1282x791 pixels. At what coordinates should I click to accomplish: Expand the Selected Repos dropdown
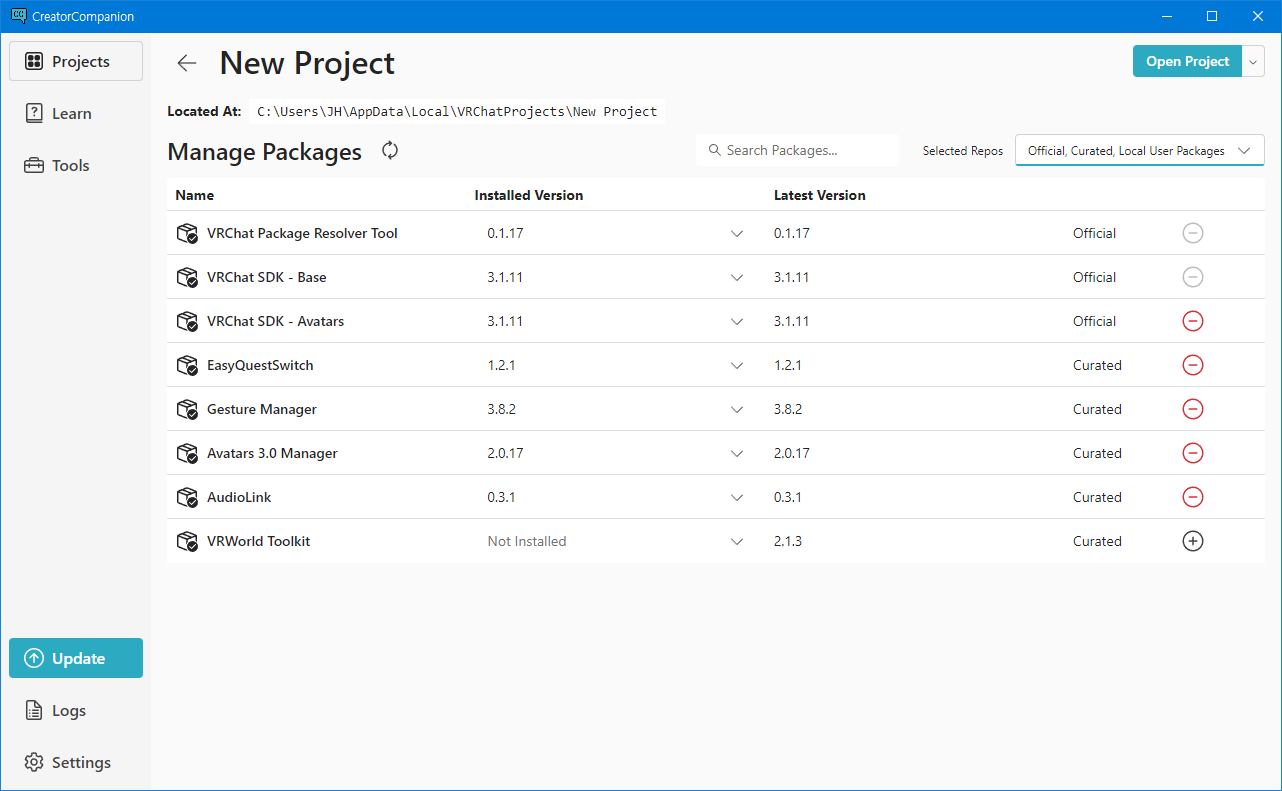[1140, 150]
